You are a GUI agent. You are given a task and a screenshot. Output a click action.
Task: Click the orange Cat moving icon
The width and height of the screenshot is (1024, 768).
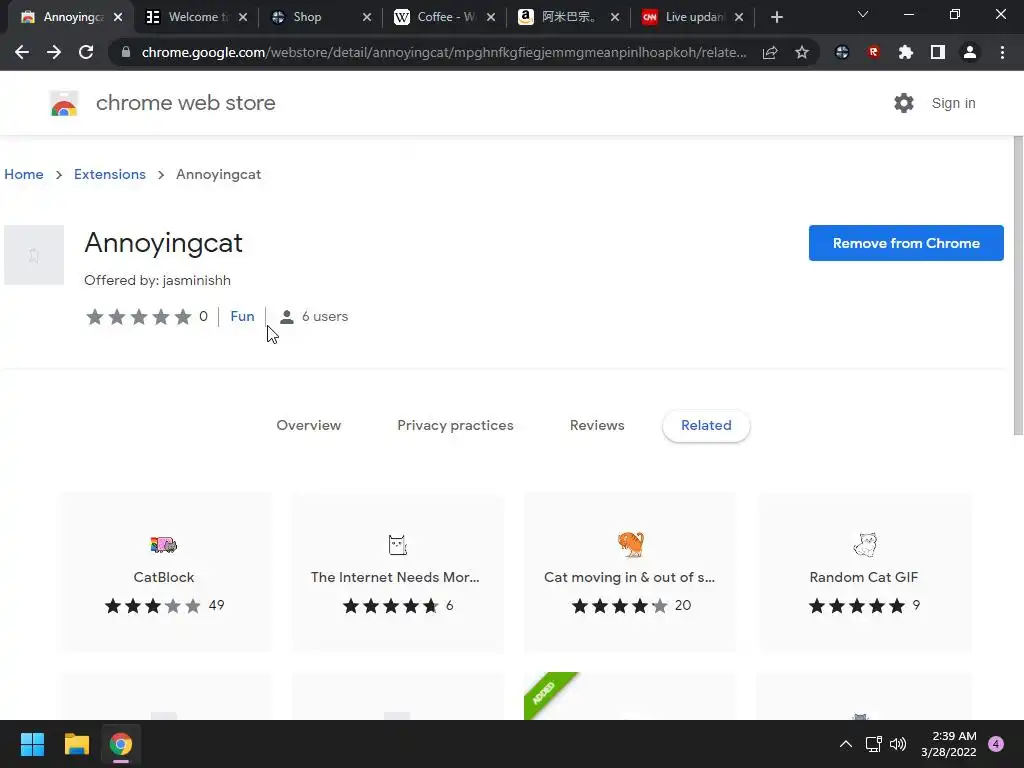pyautogui.click(x=630, y=544)
